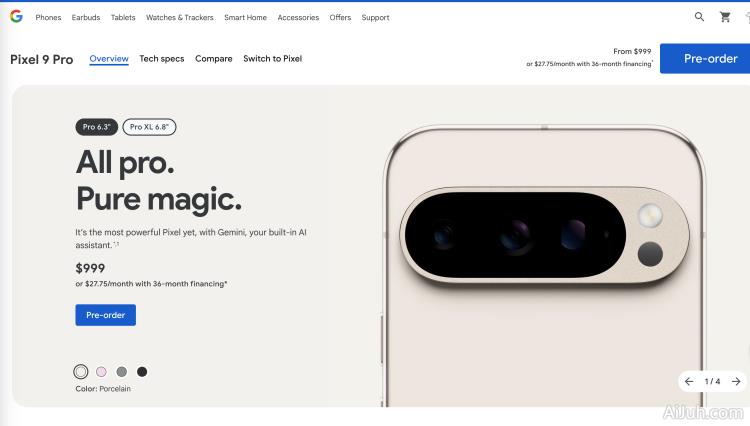
Task: Click the large Pre-order button in header
Action: tap(705, 58)
